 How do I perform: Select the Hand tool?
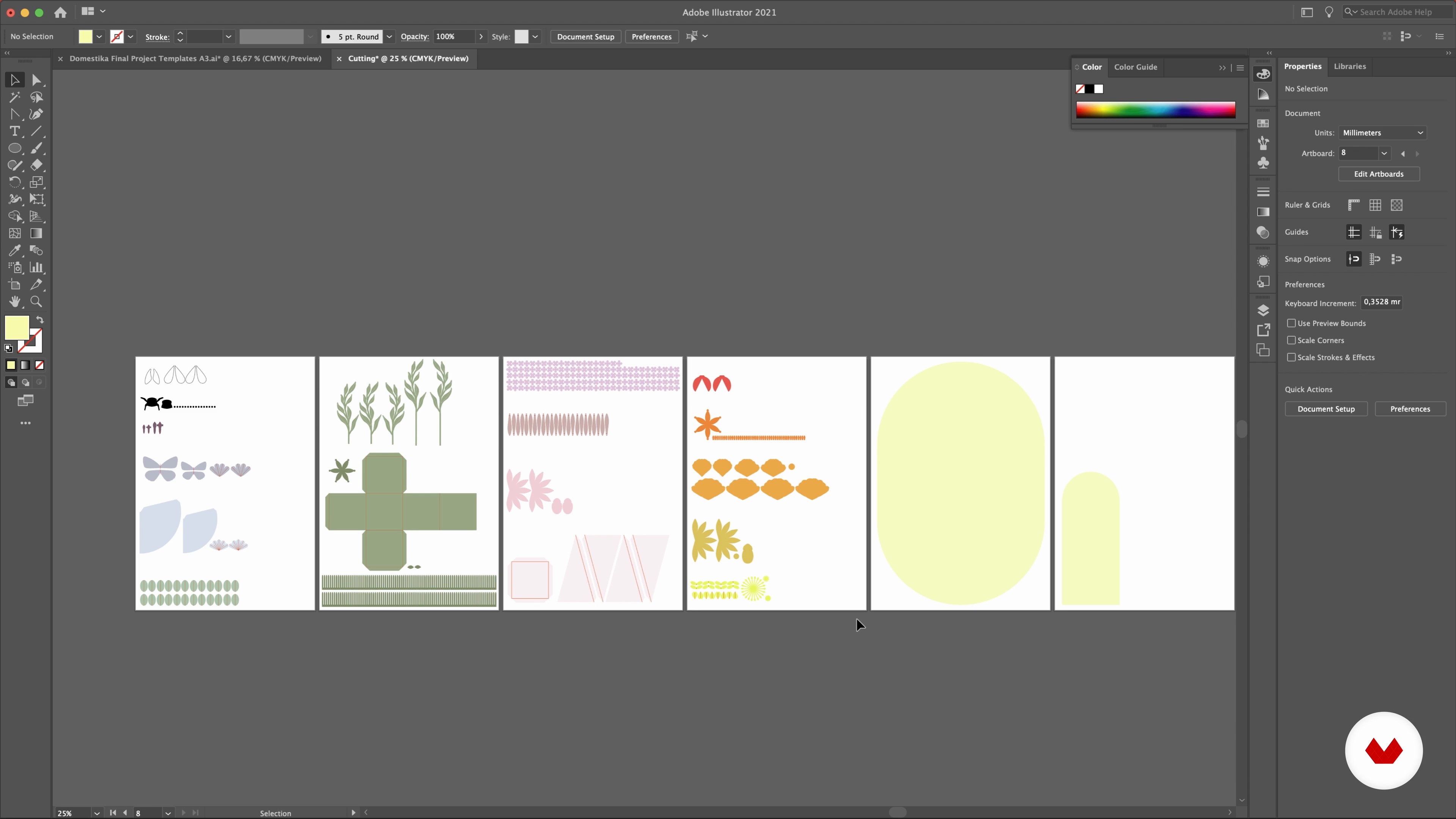[x=15, y=301]
